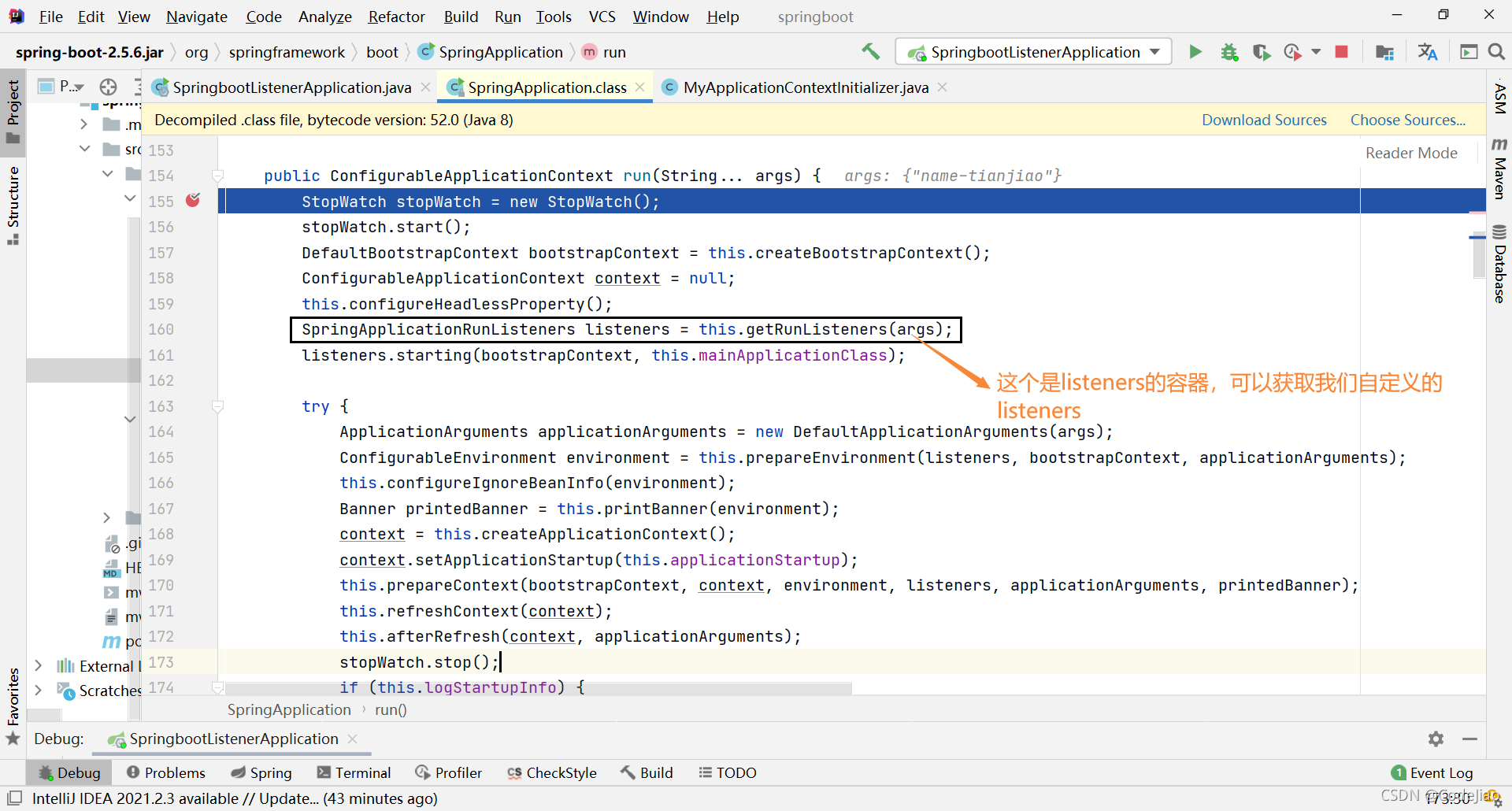The height and width of the screenshot is (811, 1512).
Task: Open the CheckStyle tool window tab
Action: point(551,772)
